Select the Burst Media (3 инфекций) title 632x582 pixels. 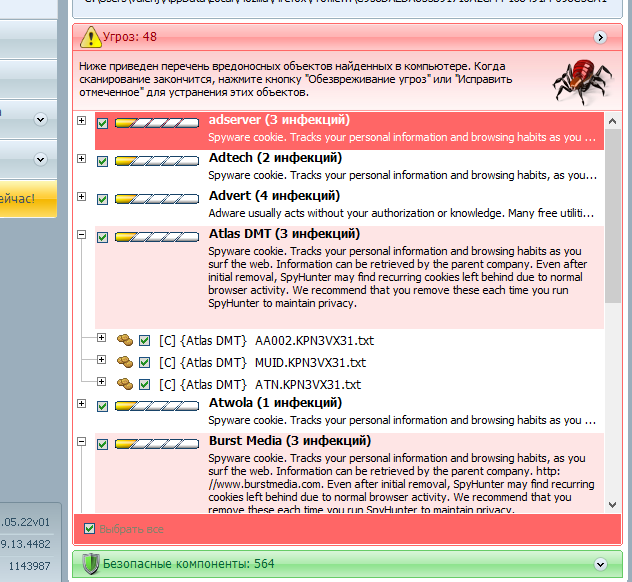click(x=290, y=441)
